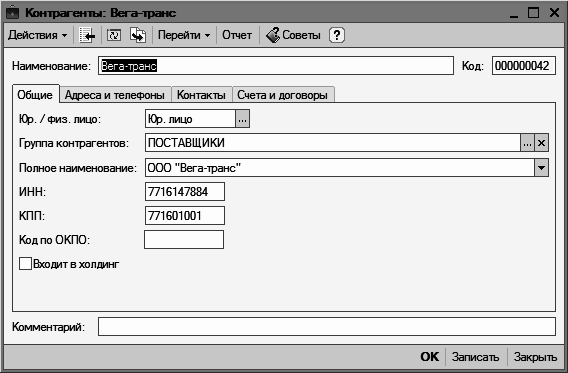Screen dimensions: 568x373
Task: Click the empty Код по ОКПО field
Action: (184, 239)
